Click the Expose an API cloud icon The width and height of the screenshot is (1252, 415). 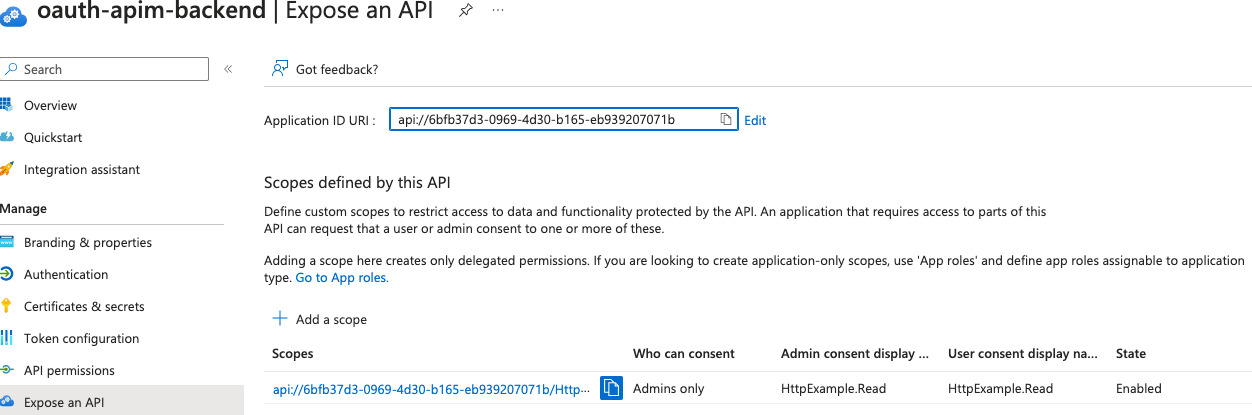coord(7,402)
